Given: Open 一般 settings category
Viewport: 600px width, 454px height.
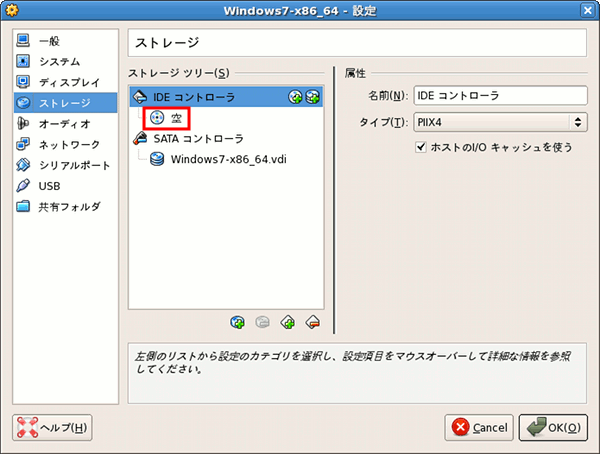Looking at the screenshot, I should click(48, 41).
